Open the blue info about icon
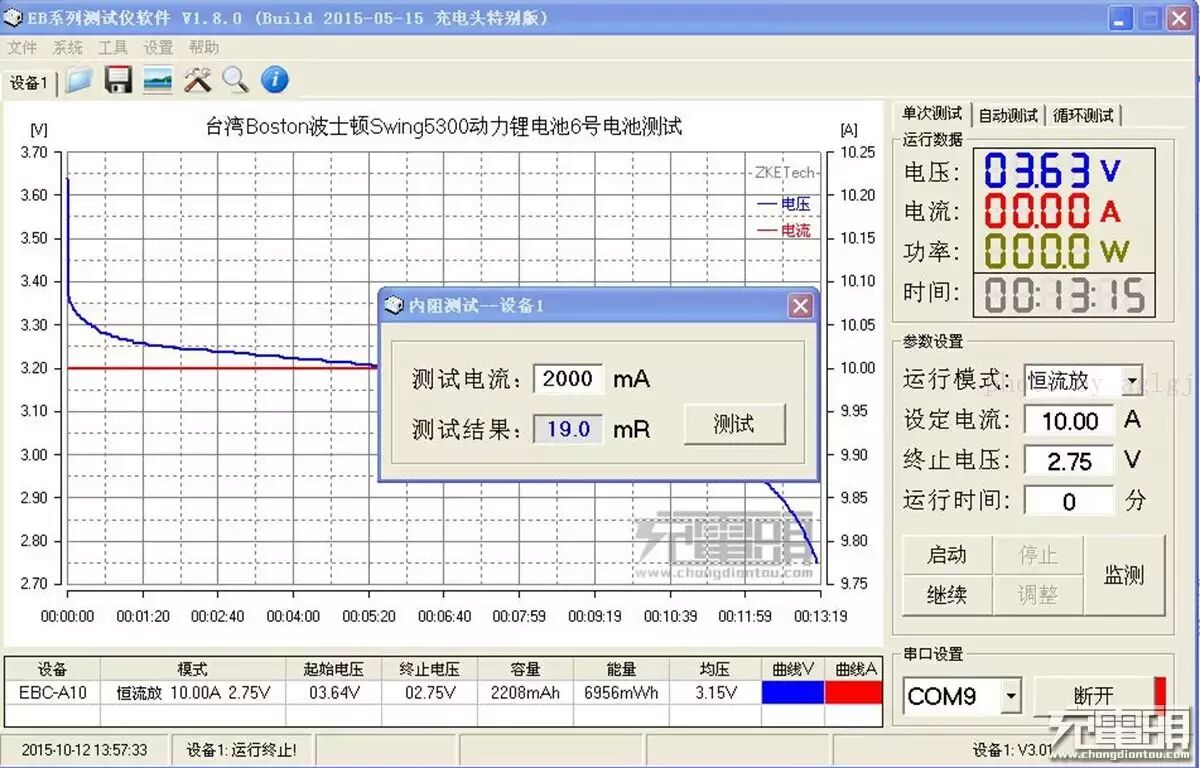 [x=275, y=81]
